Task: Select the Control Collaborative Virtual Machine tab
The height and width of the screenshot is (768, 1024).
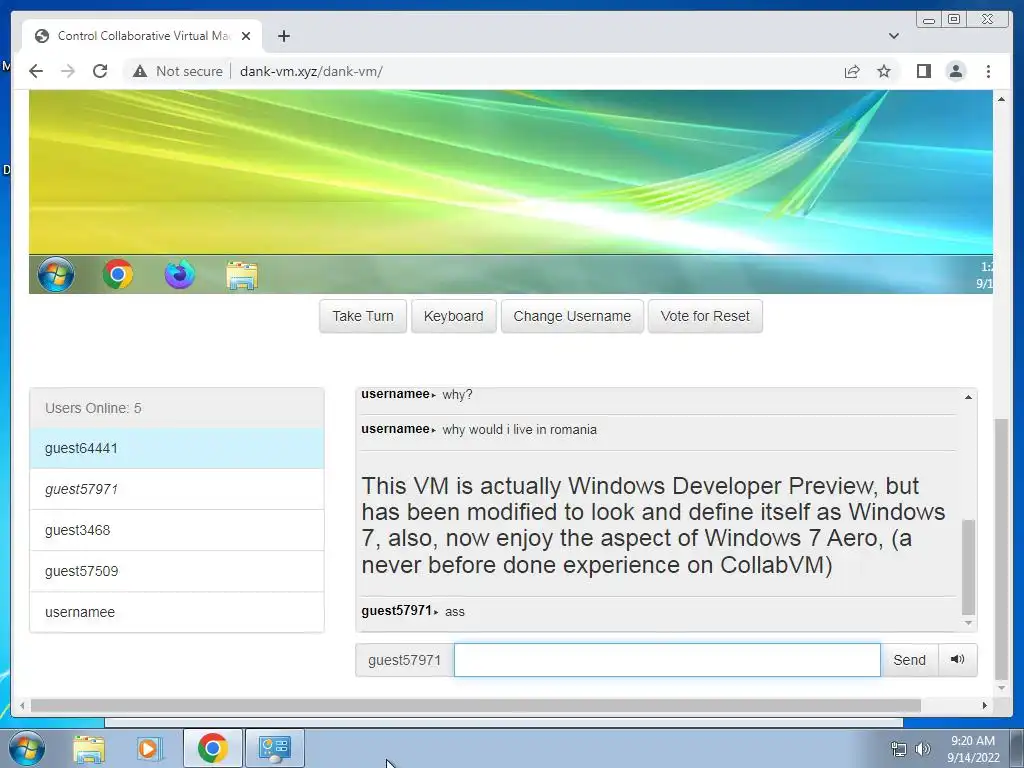Action: pos(142,36)
